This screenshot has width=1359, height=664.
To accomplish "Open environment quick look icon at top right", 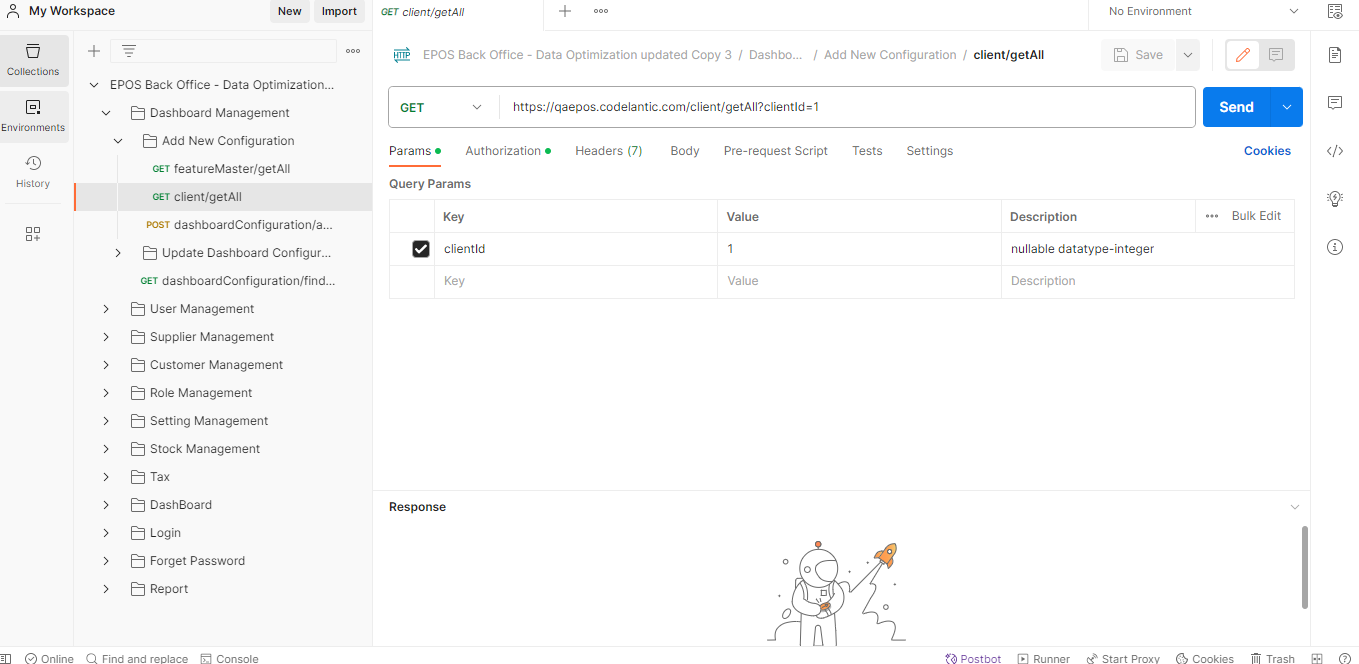I will [1335, 12].
